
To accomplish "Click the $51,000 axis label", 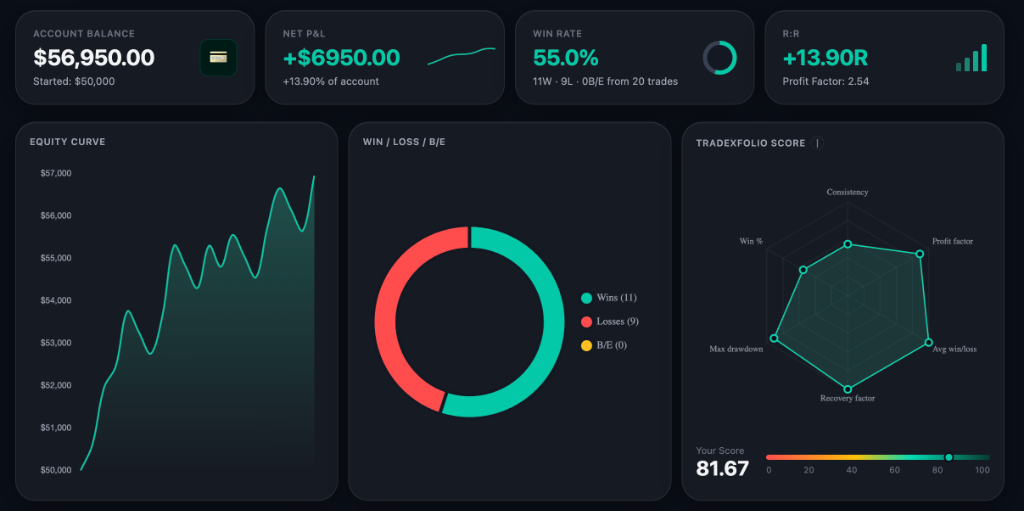I will tap(56, 428).
